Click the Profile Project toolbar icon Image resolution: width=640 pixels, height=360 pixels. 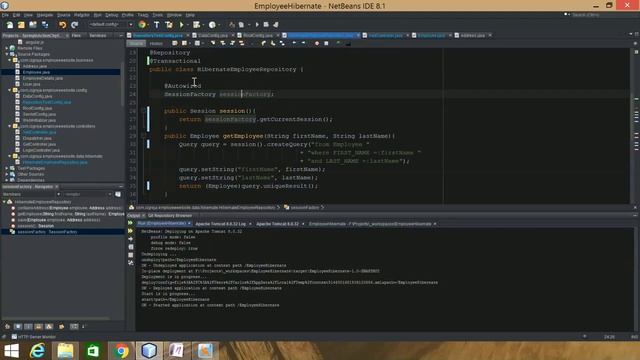(x=212, y=25)
